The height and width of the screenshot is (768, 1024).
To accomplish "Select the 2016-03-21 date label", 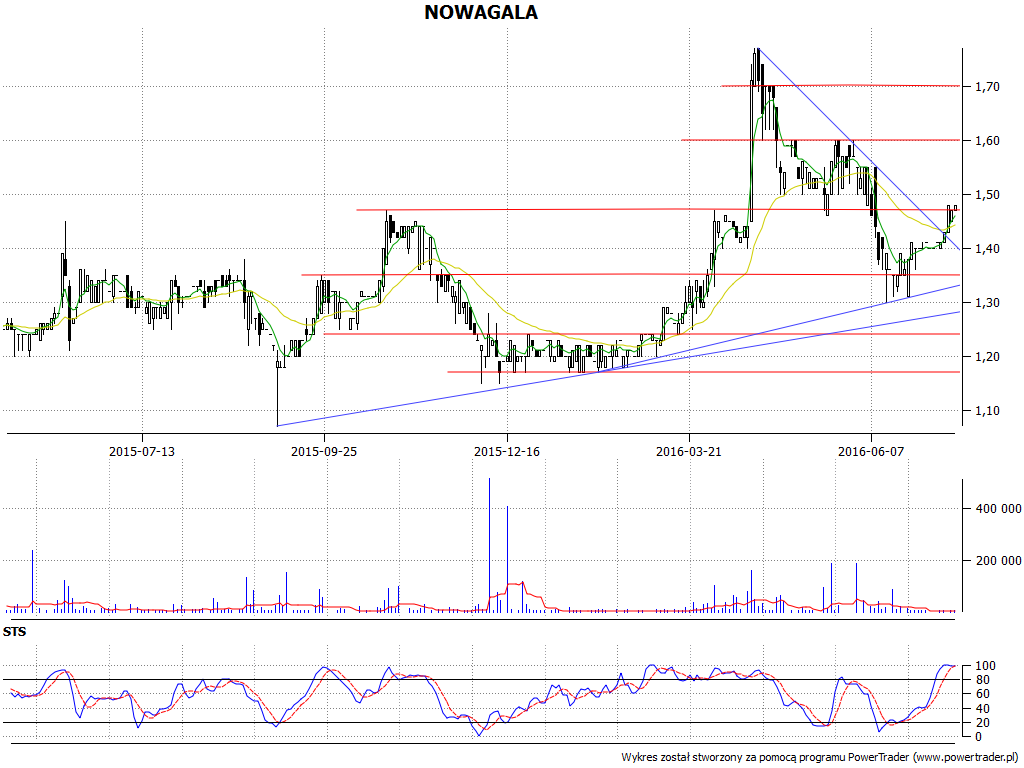I will point(689,451).
